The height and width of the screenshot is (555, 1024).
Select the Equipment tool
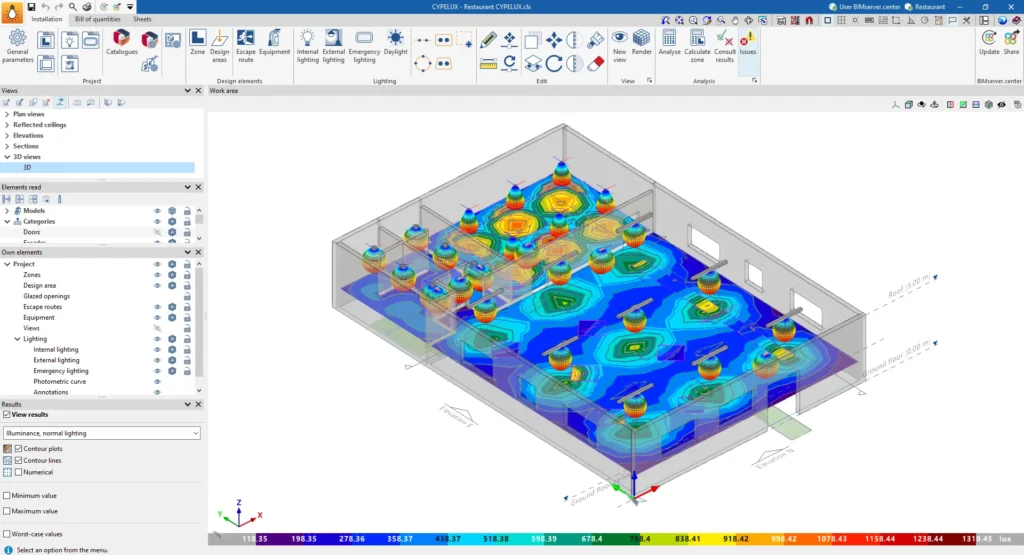point(274,42)
